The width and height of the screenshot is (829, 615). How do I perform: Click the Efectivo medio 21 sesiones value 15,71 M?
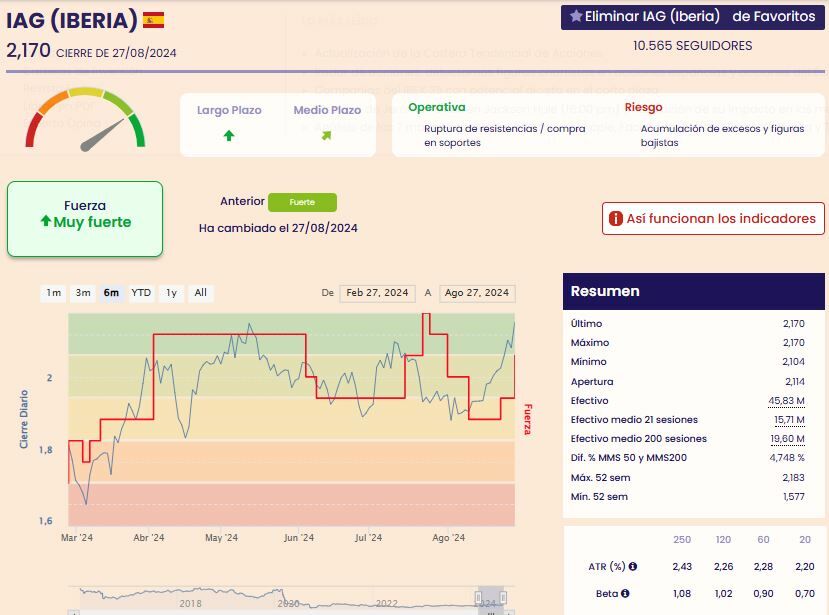(789, 420)
